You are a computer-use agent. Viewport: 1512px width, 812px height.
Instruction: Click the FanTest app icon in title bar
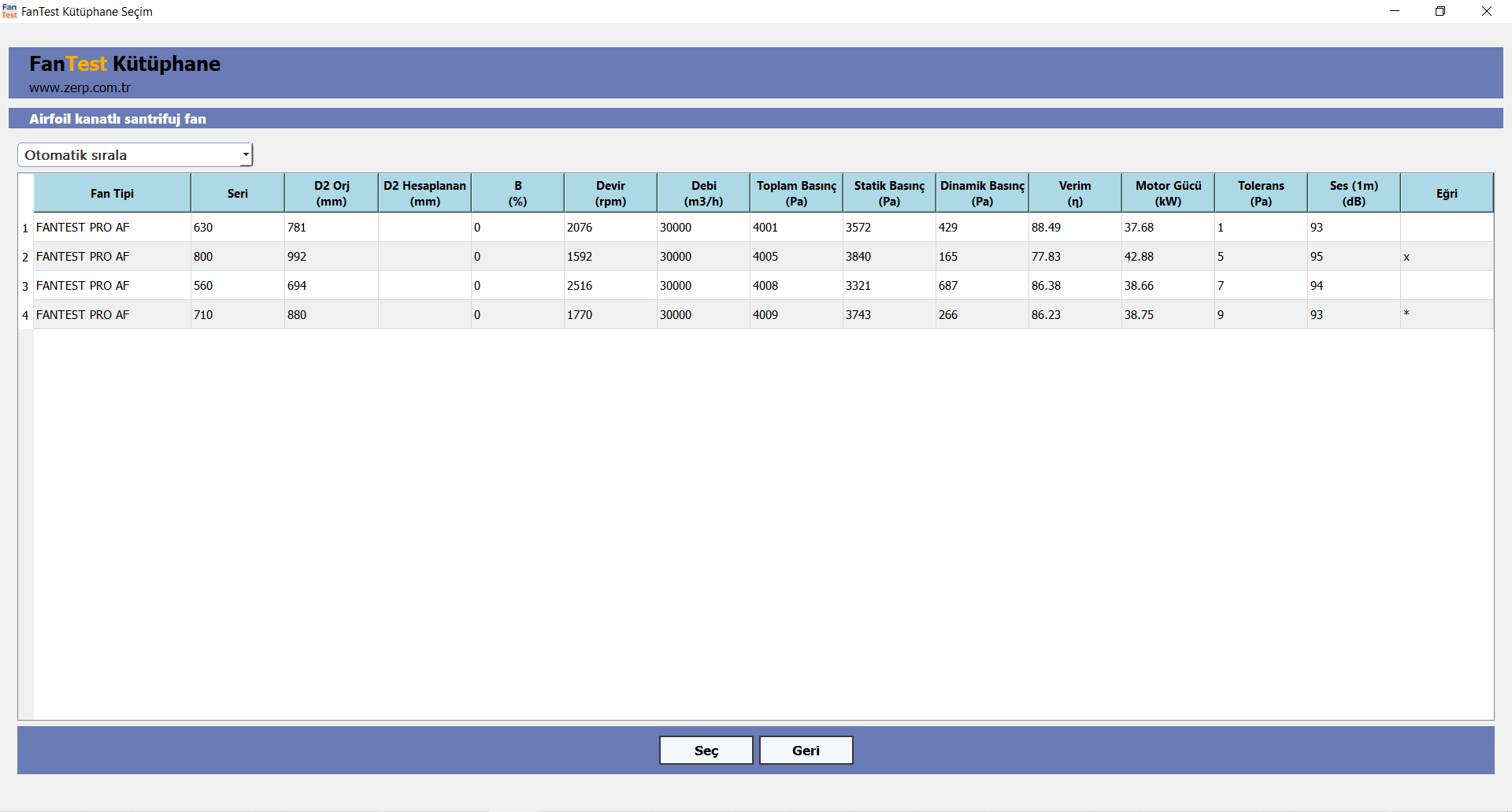point(9,11)
